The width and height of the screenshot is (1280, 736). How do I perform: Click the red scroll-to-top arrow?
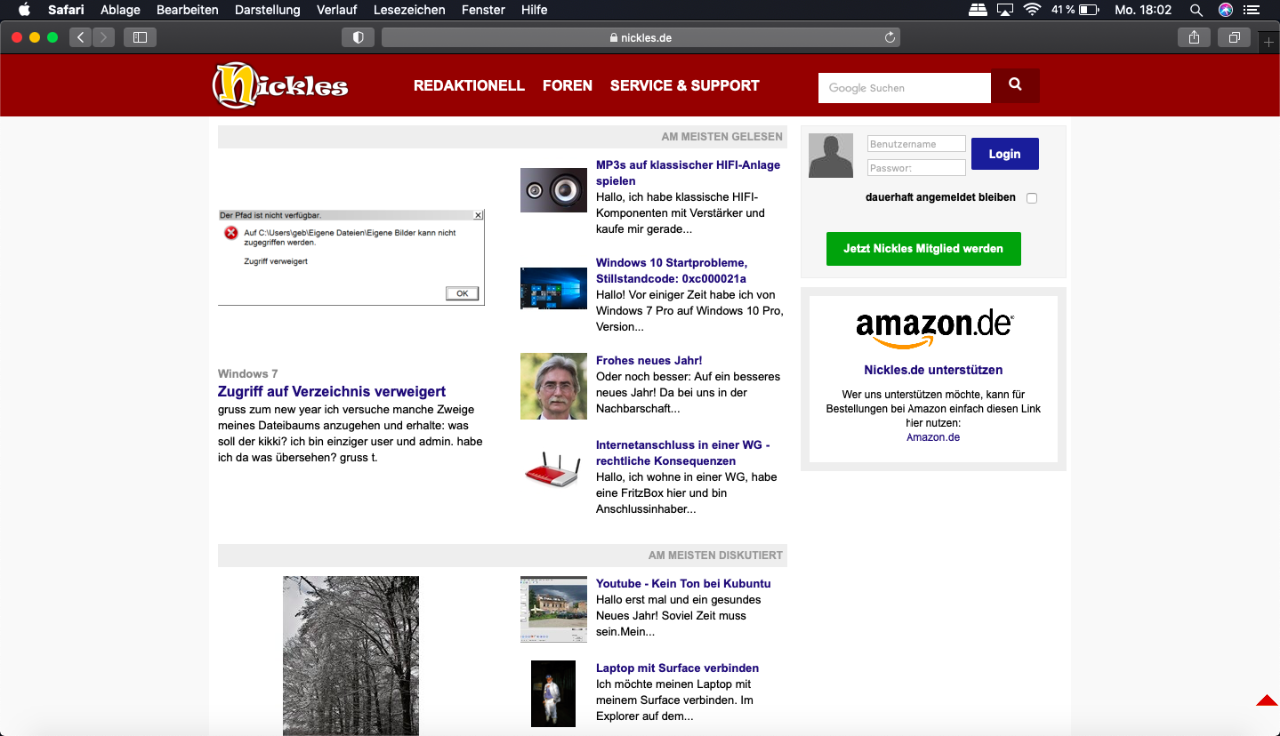tap(1267, 700)
